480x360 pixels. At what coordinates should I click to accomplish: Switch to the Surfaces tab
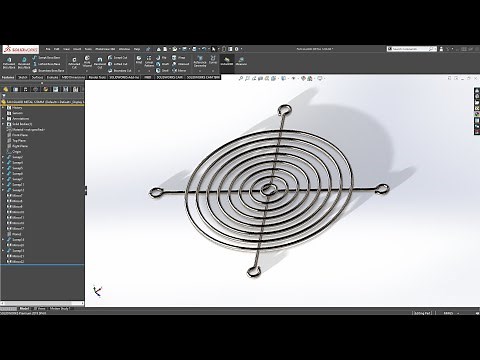coord(37,77)
